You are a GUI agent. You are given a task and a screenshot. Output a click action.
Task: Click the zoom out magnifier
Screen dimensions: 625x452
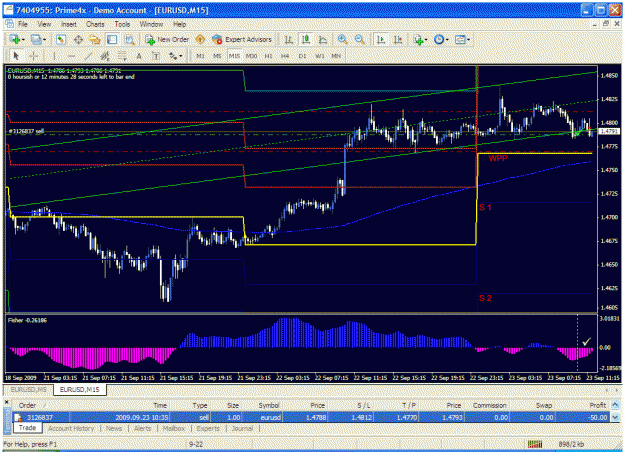[360, 39]
